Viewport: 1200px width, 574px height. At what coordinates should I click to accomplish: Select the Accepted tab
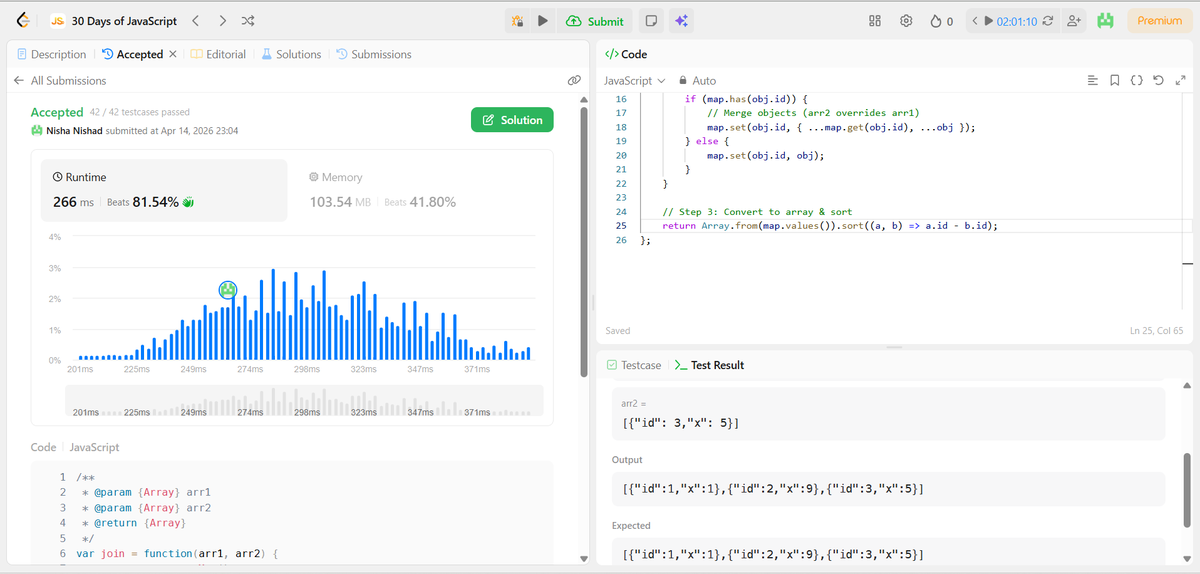click(x=133, y=54)
